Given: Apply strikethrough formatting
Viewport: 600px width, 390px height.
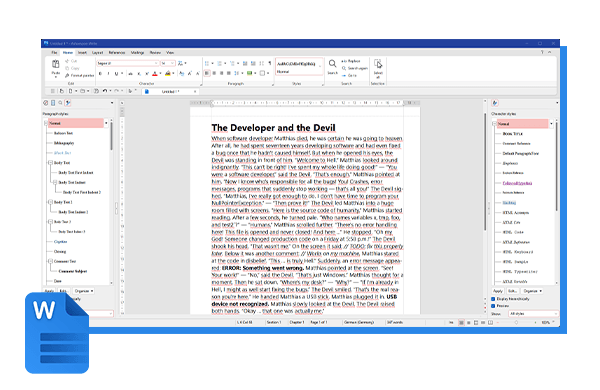Looking at the screenshot, I should click(x=130, y=73).
